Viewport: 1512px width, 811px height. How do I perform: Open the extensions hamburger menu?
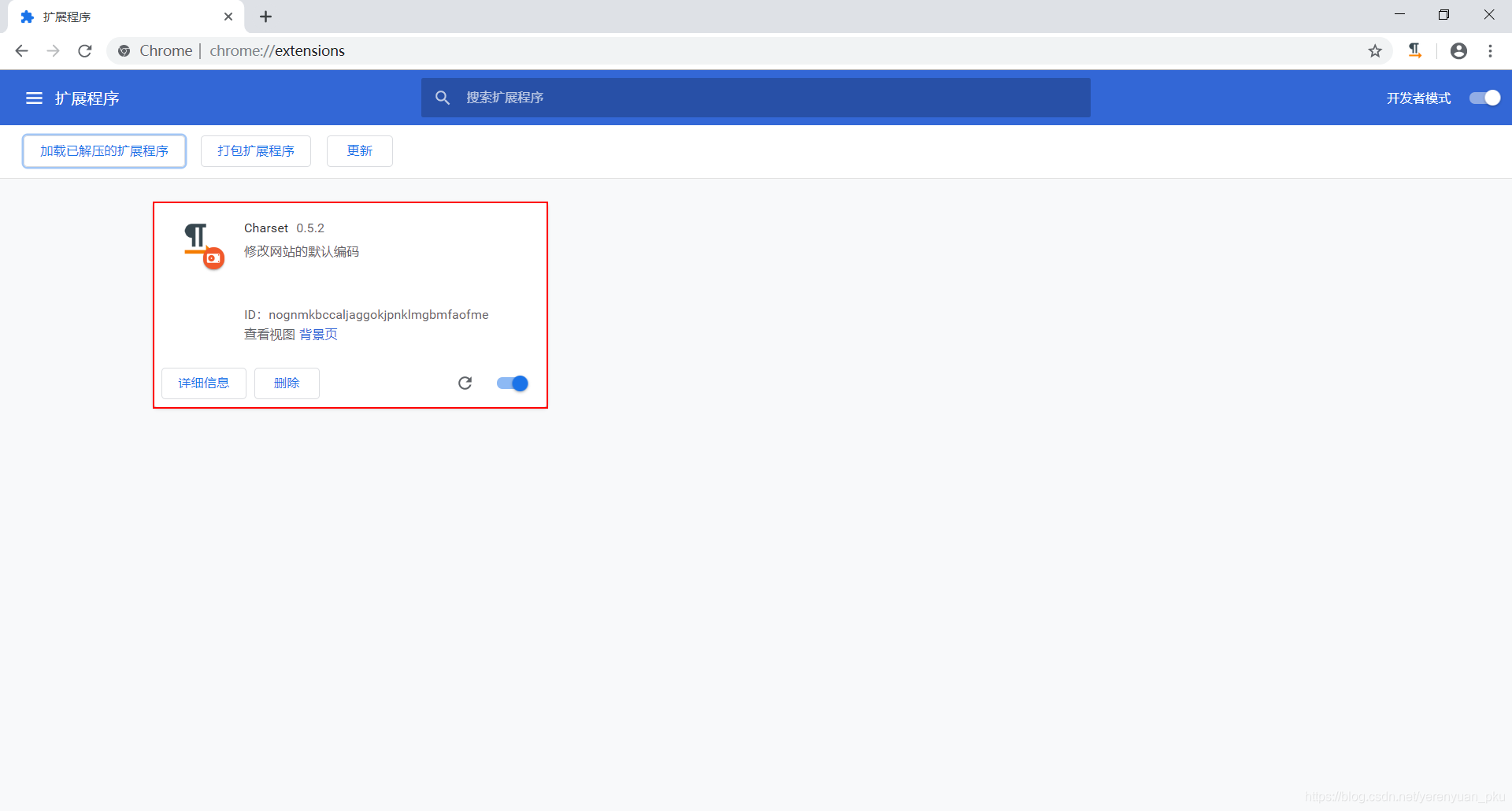[x=34, y=98]
